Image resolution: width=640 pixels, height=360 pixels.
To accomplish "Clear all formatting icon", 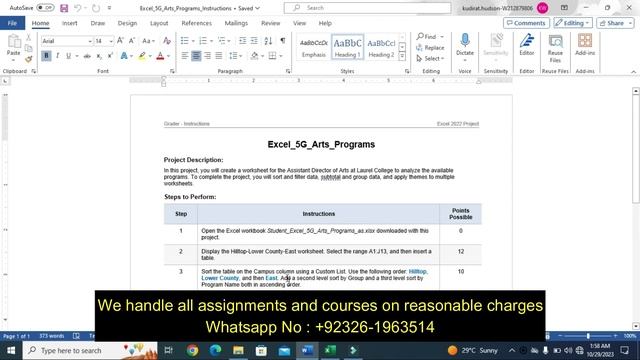I will click(167, 41).
